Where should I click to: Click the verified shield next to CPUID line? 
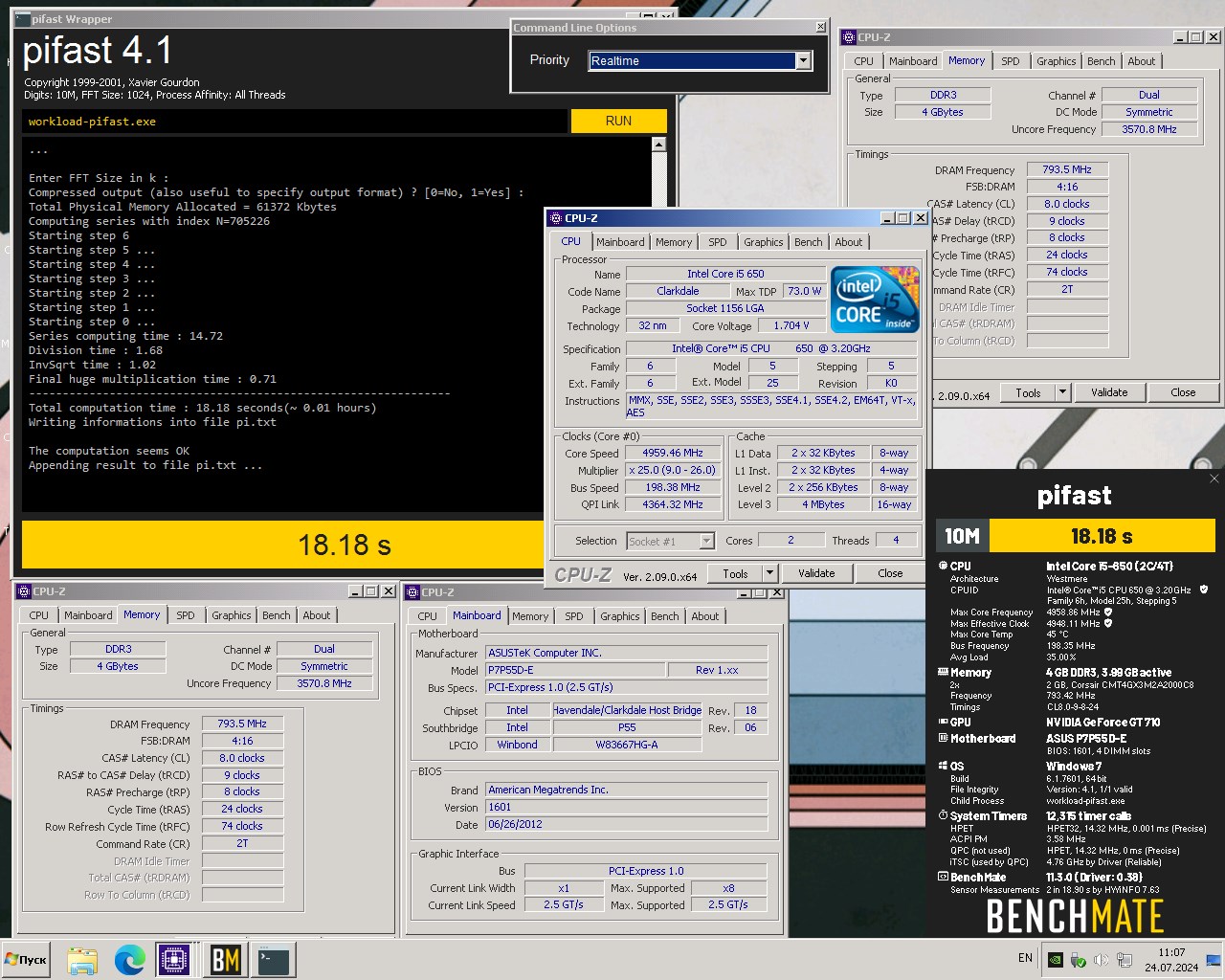point(1204,590)
